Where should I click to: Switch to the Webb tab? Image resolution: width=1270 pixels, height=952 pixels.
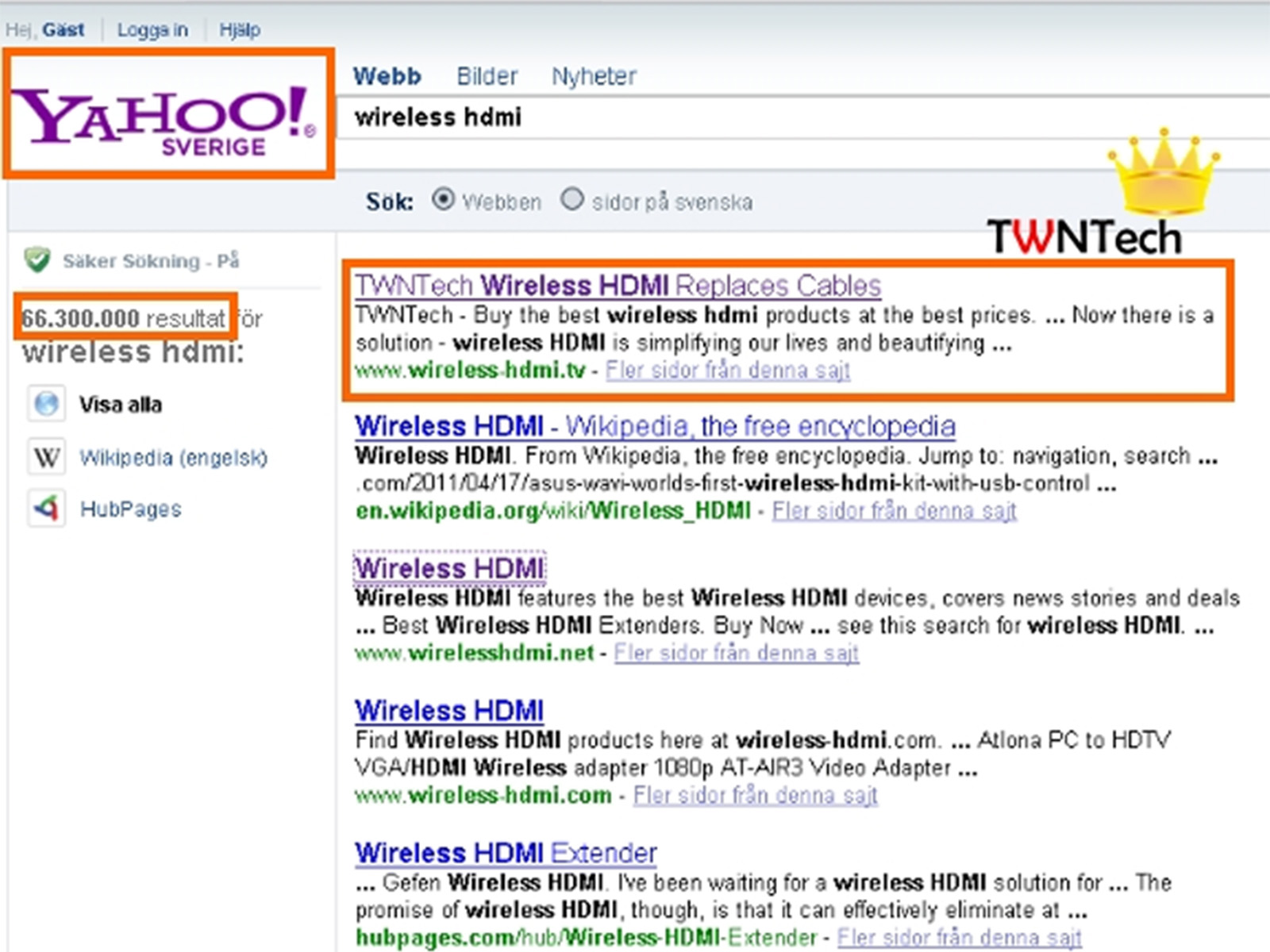(387, 76)
